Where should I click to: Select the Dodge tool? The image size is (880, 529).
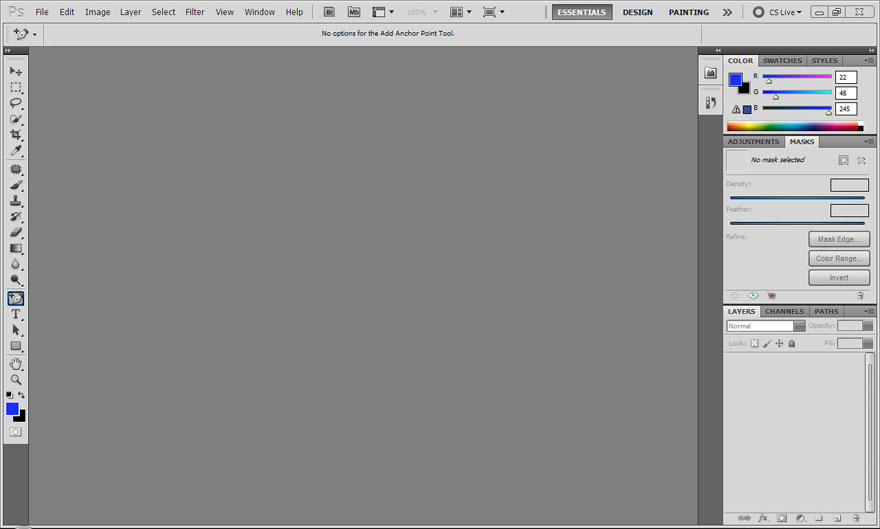pyautogui.click(x=16, y=279)
